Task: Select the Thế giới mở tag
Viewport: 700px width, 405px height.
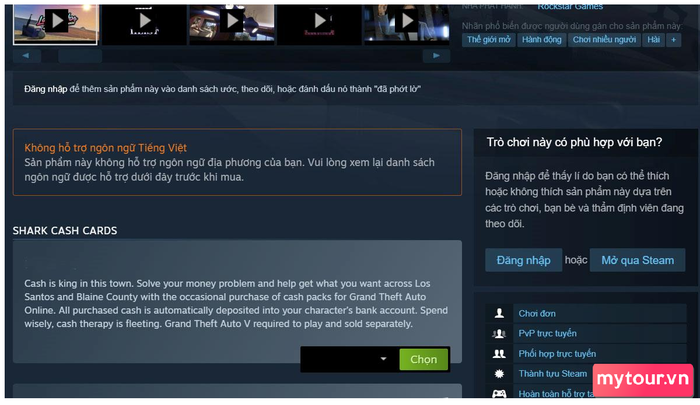Action: pos(488,40)
